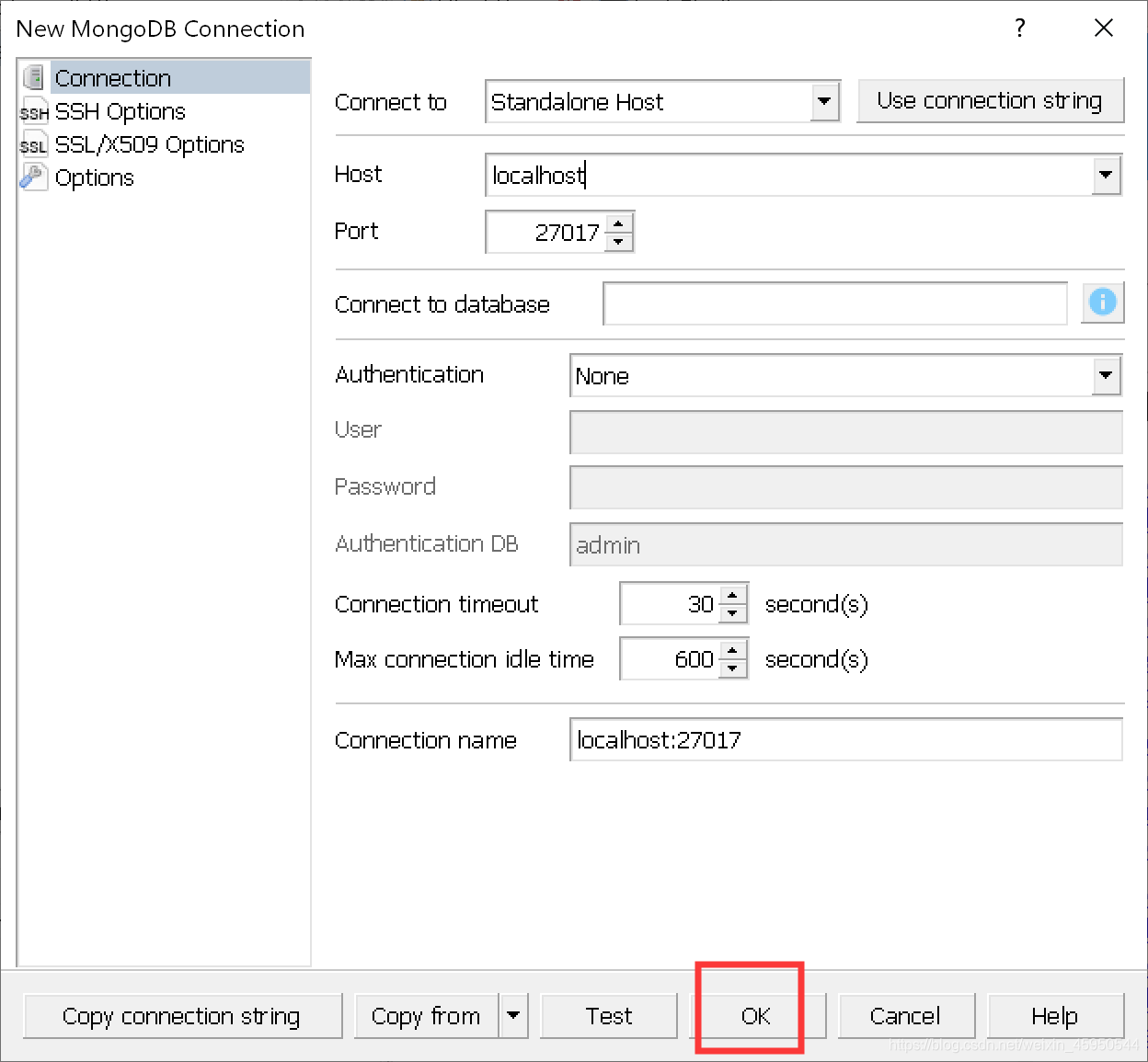Increase Connection timeout with up arrow
Viewport: 1148px width, 1062px height.
pos(733,595)
